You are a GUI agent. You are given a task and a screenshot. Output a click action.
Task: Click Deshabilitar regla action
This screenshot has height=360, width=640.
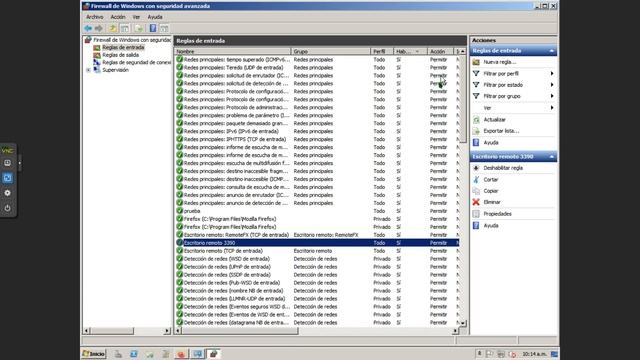coord(503,168)
